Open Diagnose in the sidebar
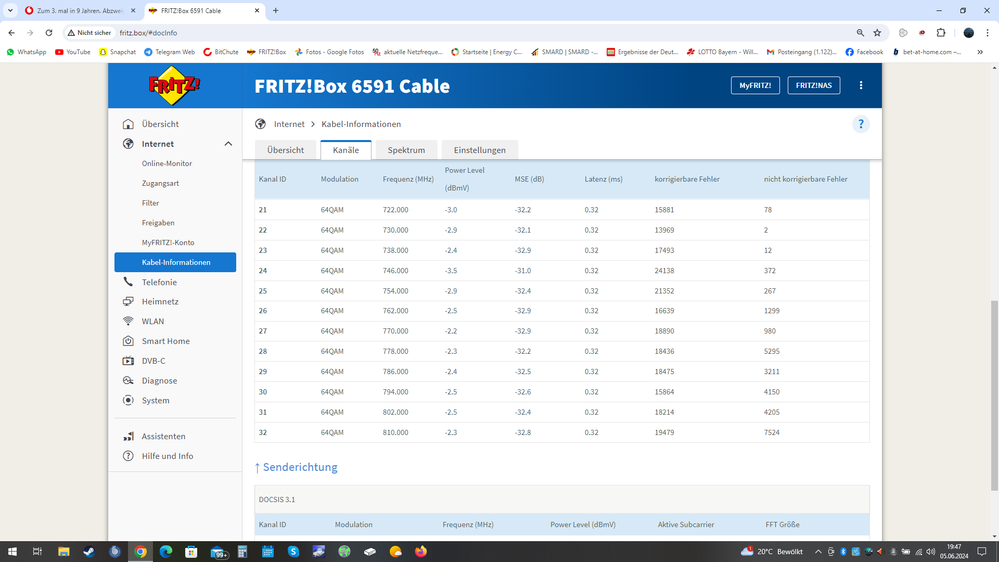The height and width of the screenshot is (562, 999). [x=159, y=381]
